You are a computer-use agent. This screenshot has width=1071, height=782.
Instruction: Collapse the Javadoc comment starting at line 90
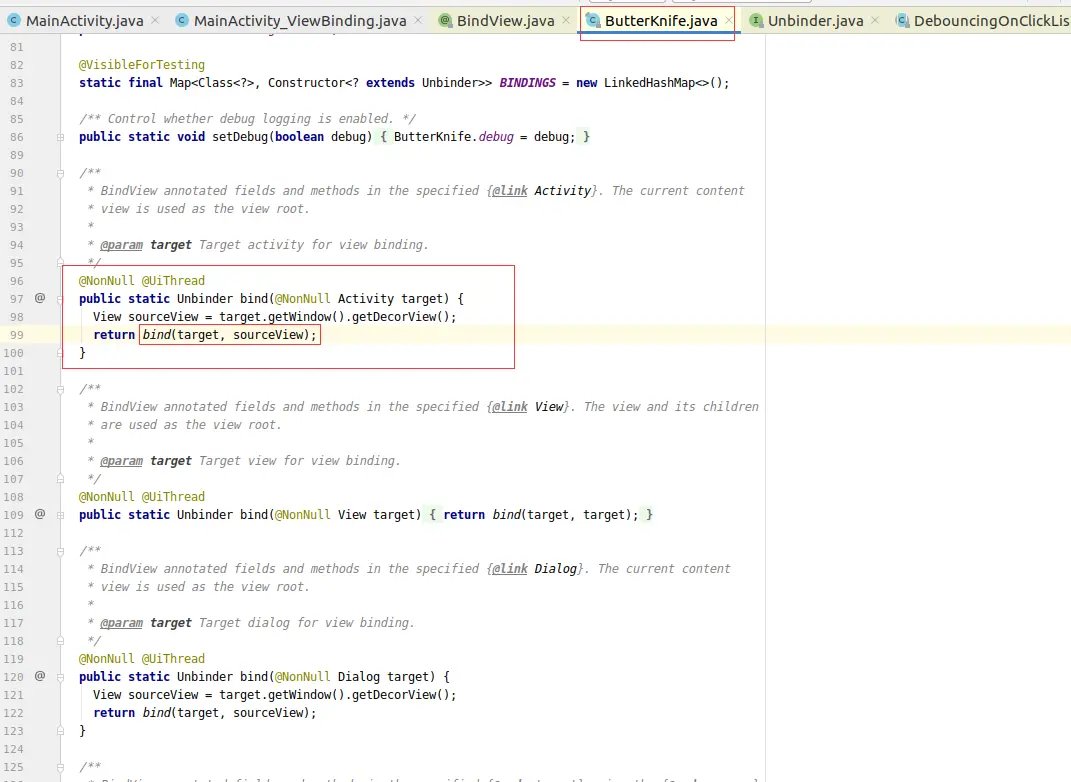[x=60, y=173]
